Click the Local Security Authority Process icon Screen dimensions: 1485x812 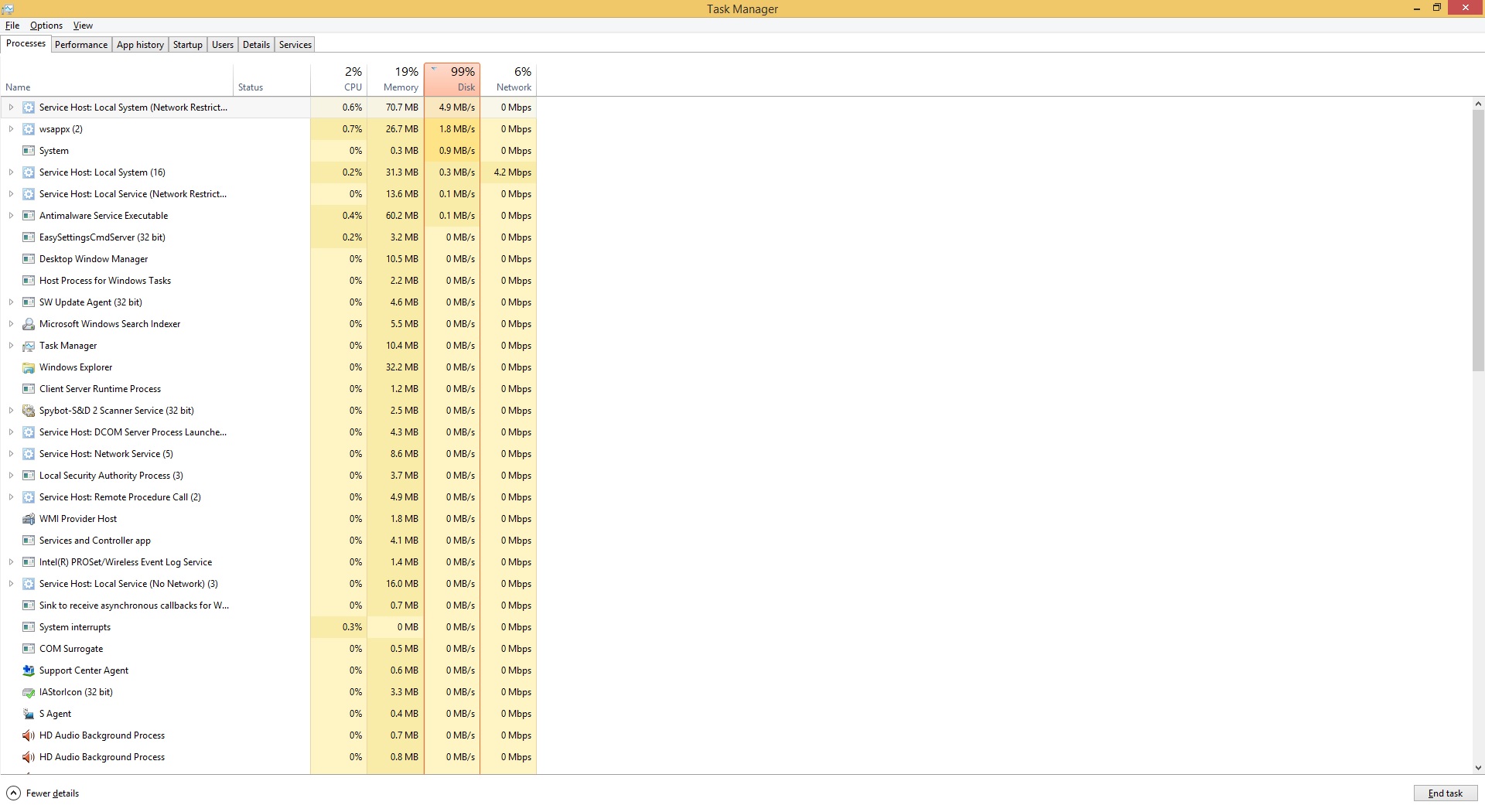click(x=29, y=476)
